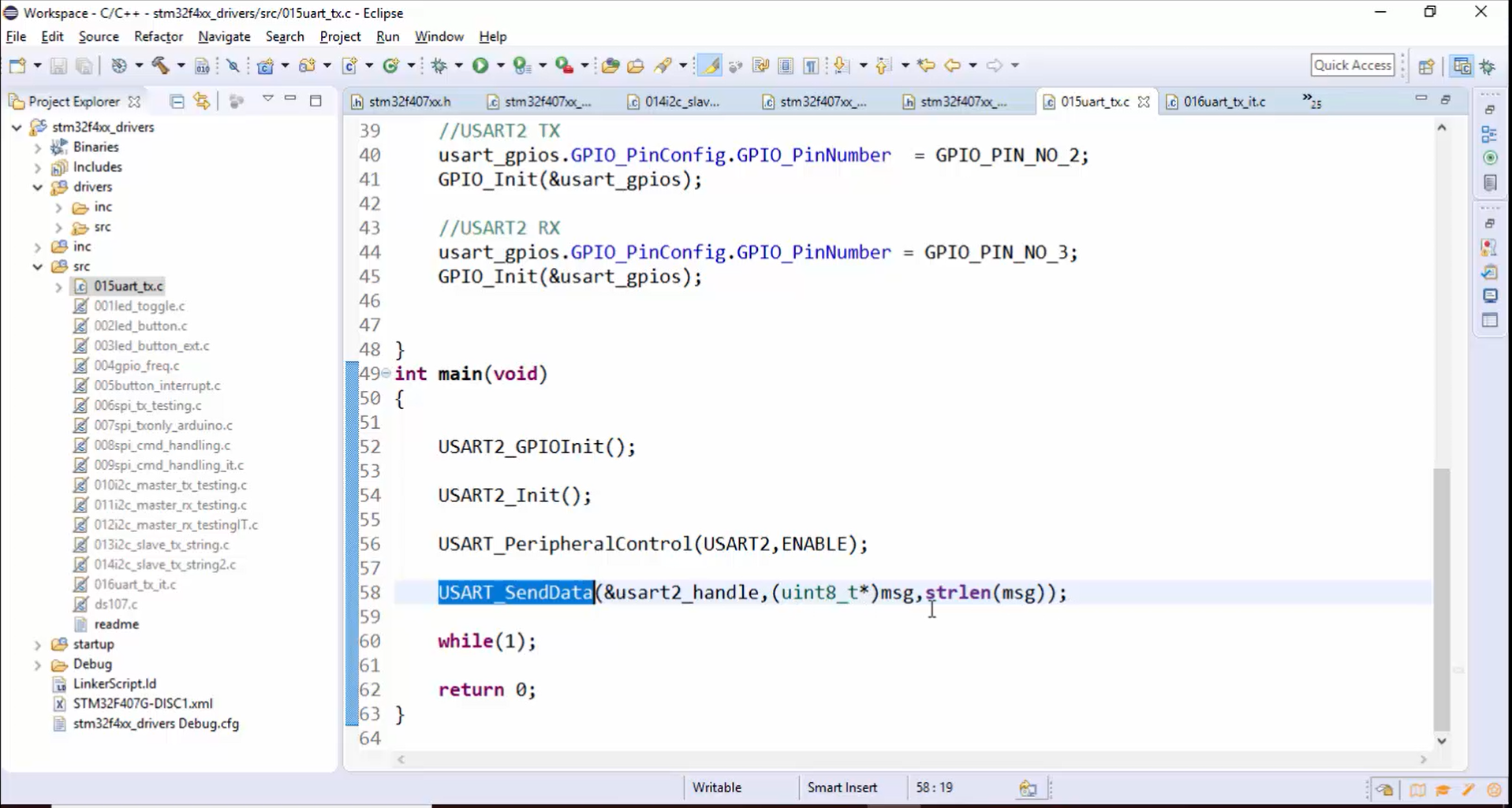Click the Open Task folder icon
This screenshot has width=1512, height=808.
[636, 66]
